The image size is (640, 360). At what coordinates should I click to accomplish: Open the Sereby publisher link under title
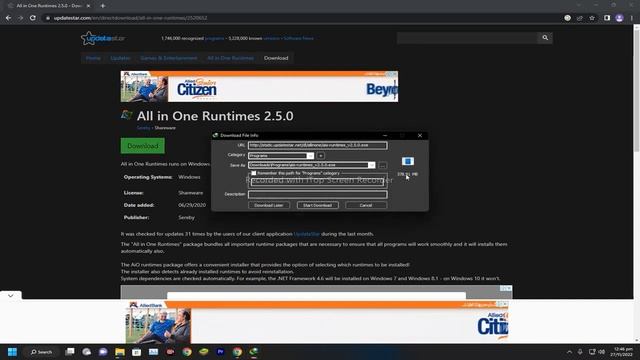[143, 128]
